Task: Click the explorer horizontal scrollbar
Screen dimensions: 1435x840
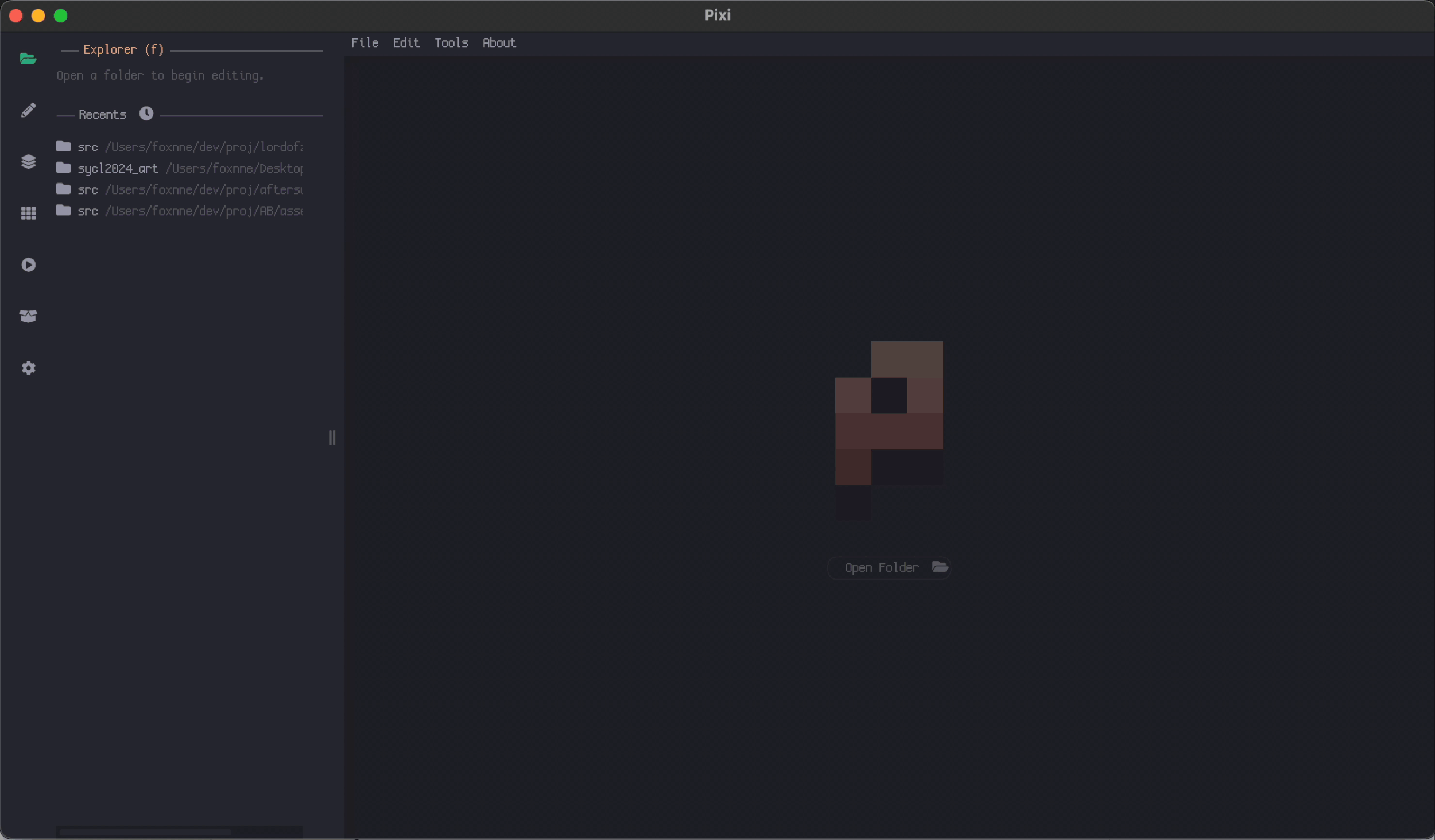Action: tap(145, 831)
